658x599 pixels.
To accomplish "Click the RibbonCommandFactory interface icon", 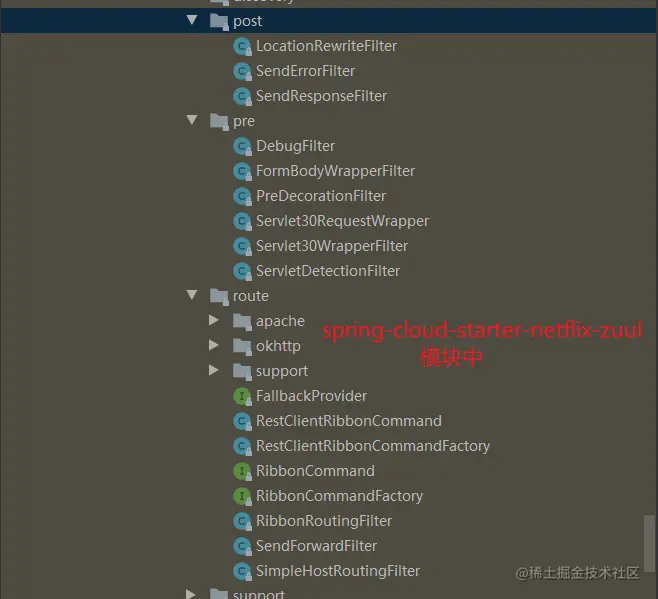I will point(243,496).
